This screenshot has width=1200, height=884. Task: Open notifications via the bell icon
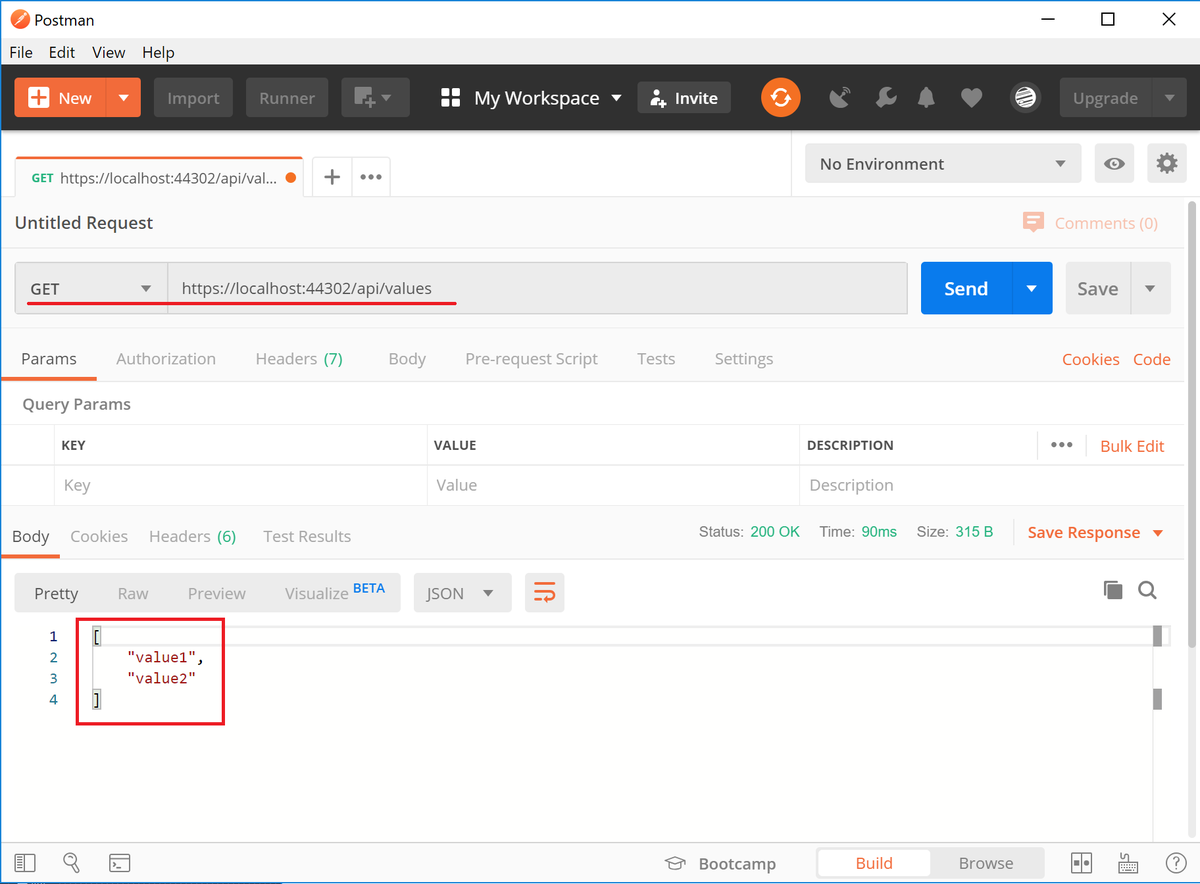coord(925,97)
